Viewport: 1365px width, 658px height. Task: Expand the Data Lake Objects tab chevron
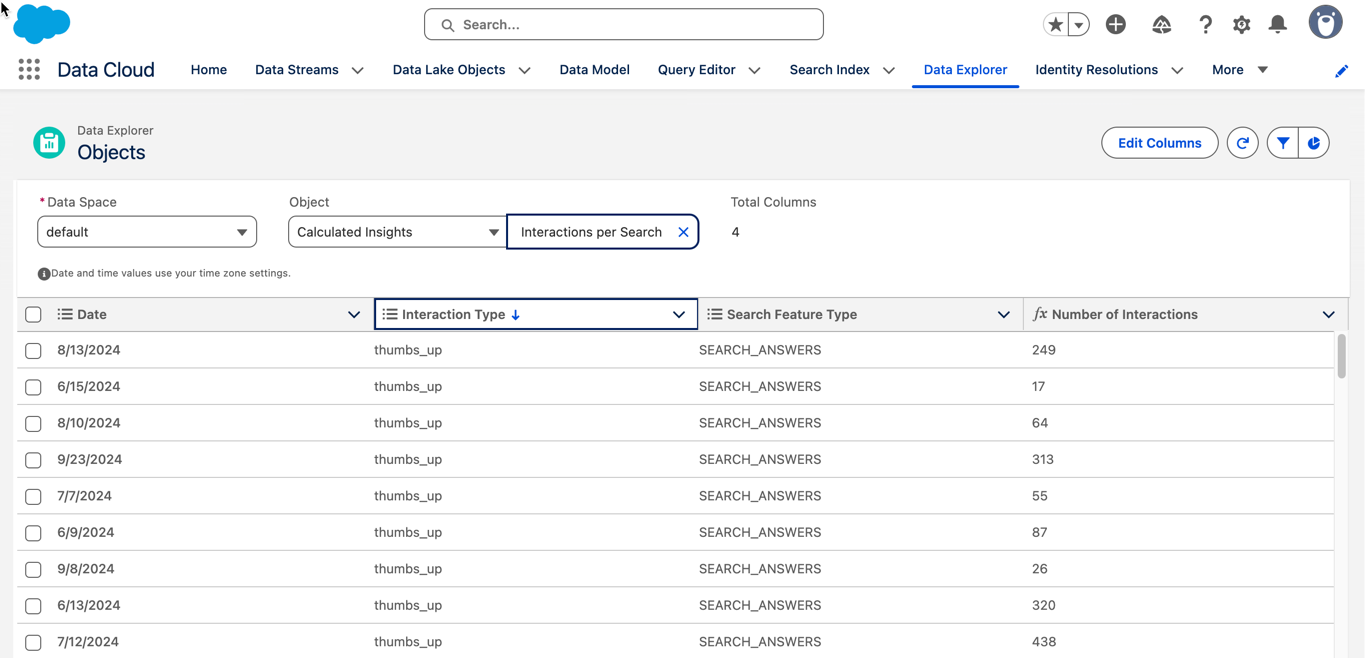click(525, 70)
